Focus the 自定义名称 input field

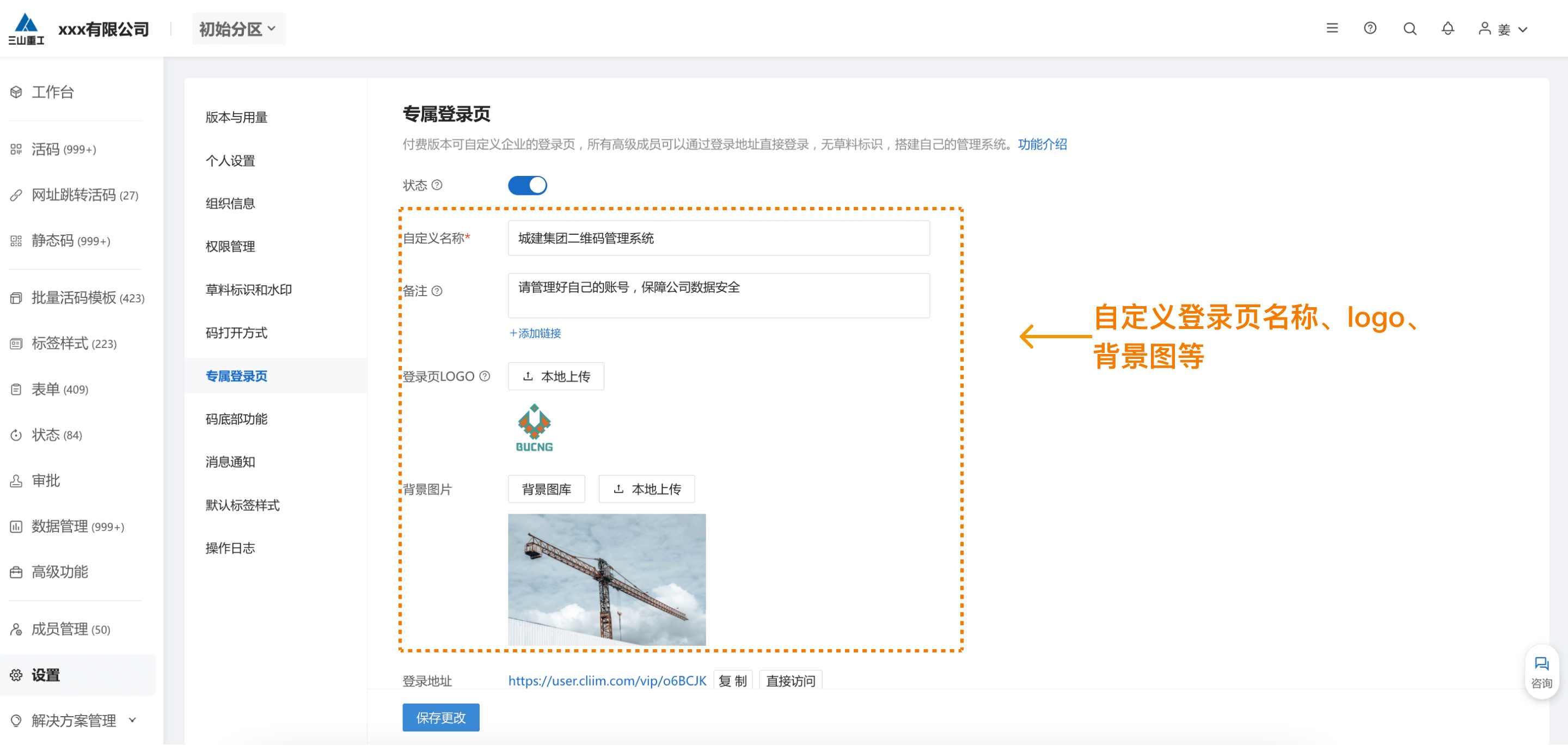tap(719, 238)
